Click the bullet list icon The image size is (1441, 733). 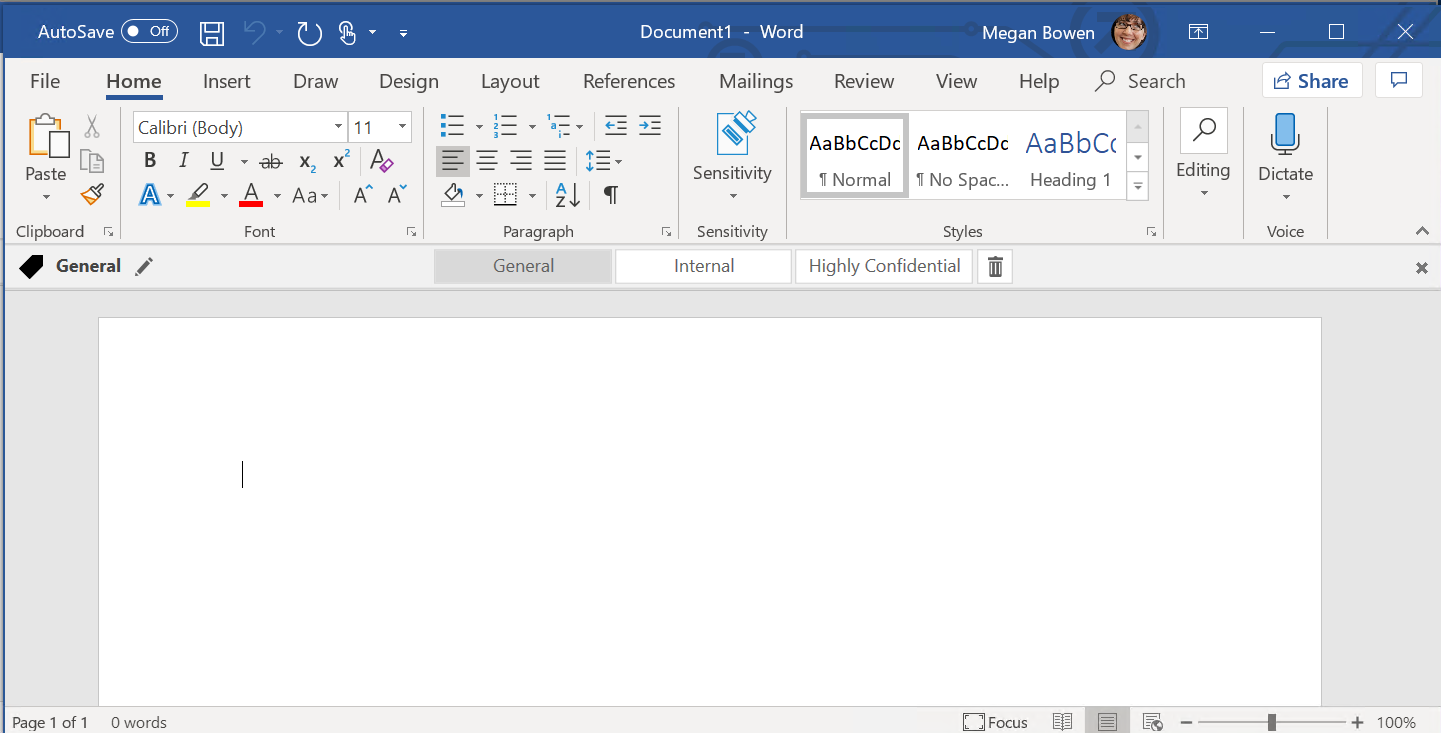click(x=452, y=126)
